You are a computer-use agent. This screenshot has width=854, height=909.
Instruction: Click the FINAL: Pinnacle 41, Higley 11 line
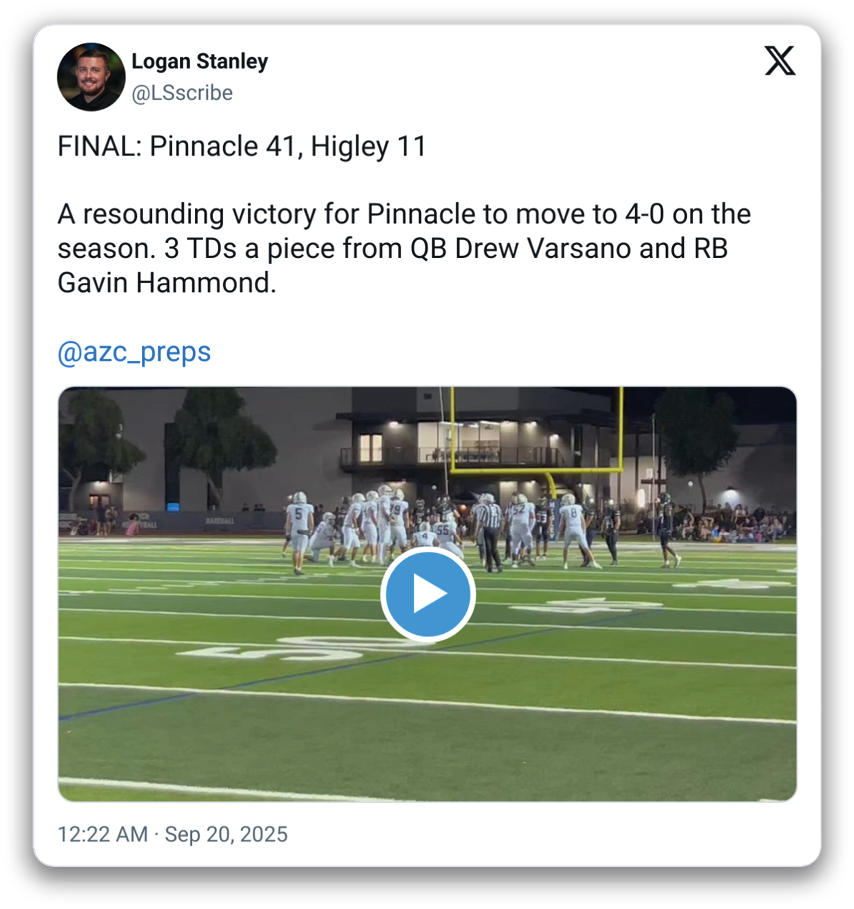pyautogui.click(x=242, y=147)
